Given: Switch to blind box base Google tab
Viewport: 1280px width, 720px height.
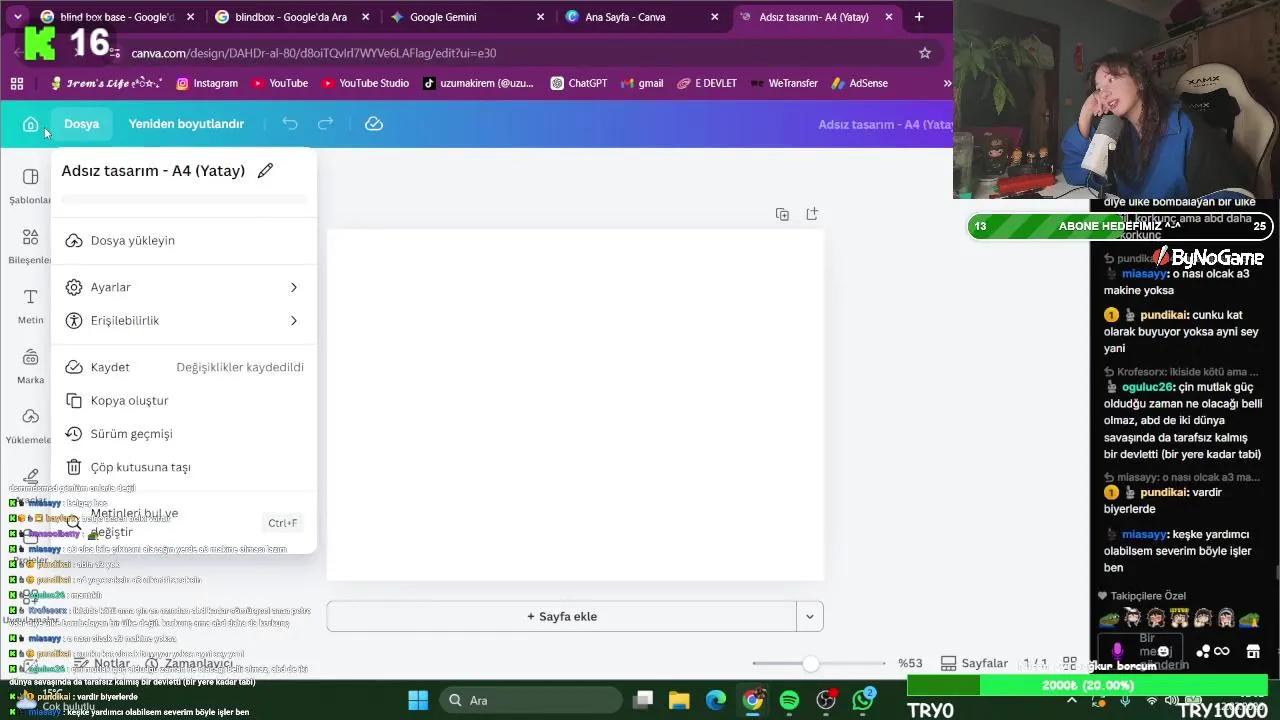Looking at the screenshot, I should pyautogui.click(x=117, y=17).
